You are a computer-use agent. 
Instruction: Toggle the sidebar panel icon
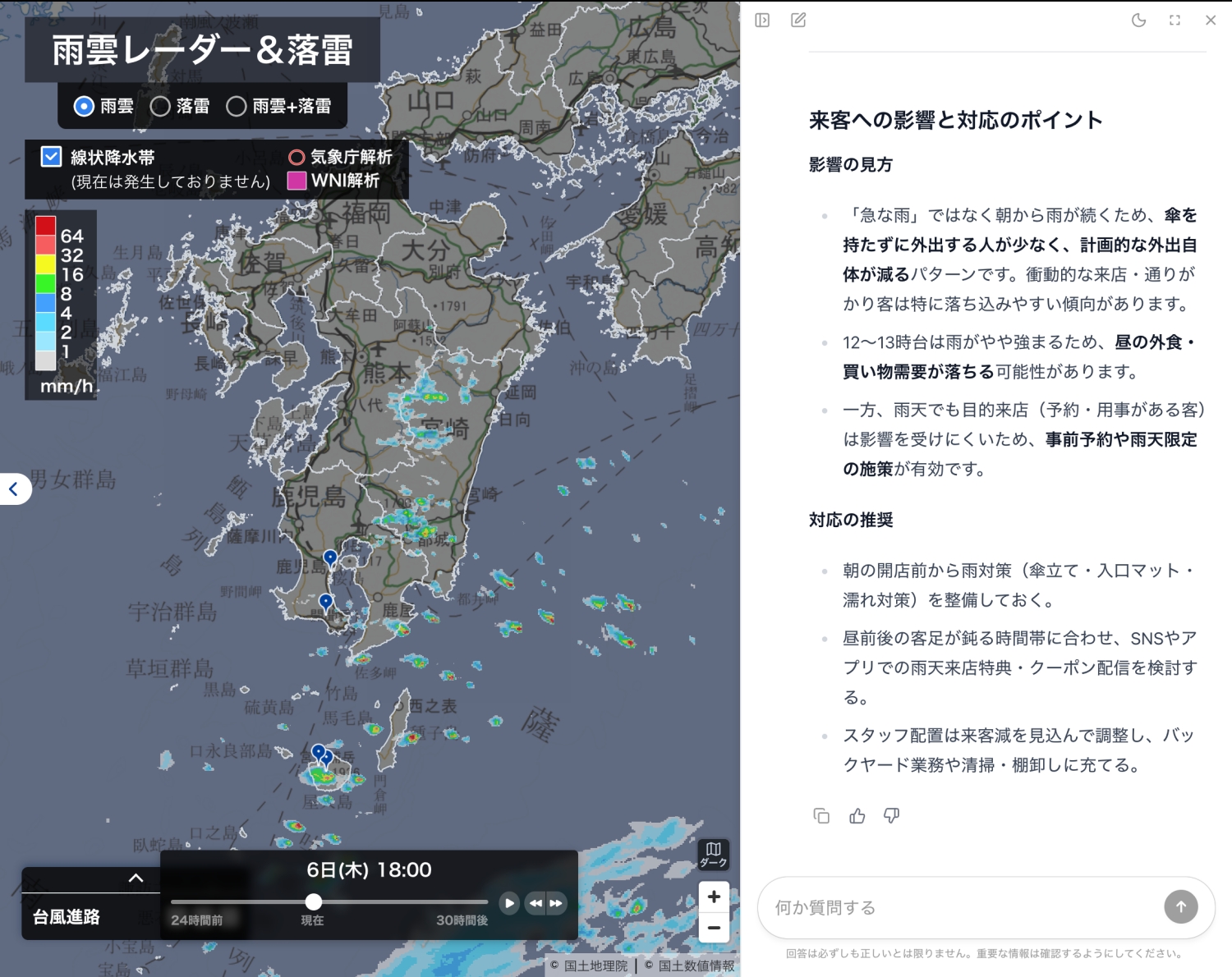[x=762, y=20]
